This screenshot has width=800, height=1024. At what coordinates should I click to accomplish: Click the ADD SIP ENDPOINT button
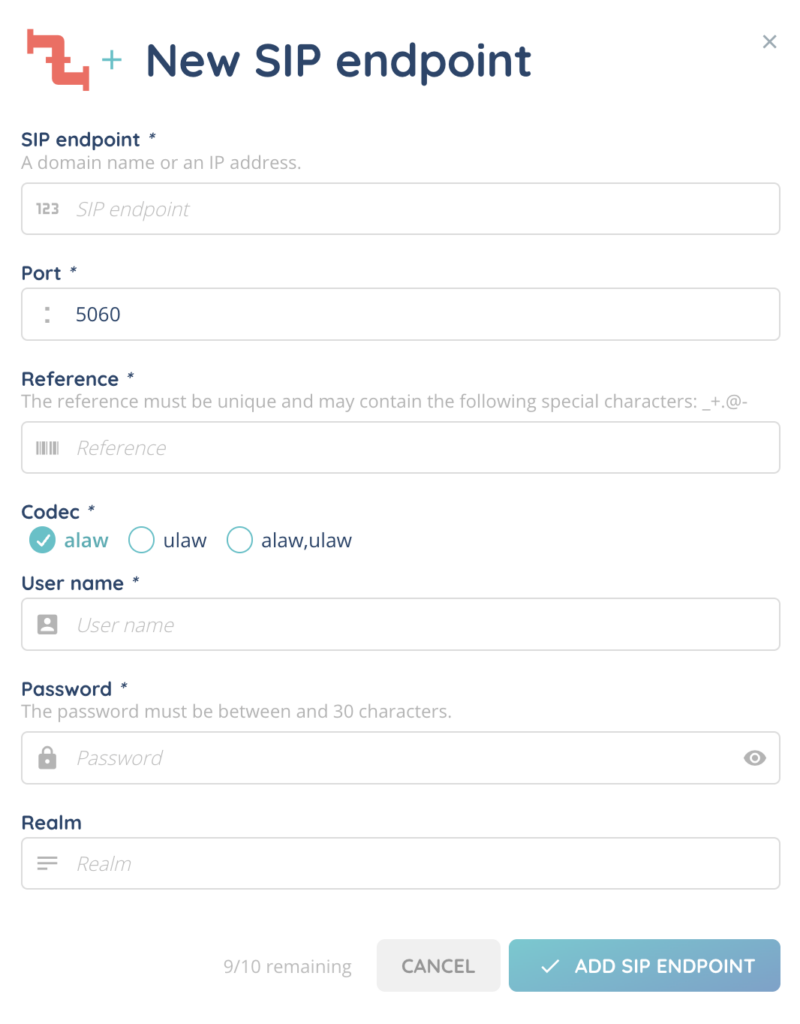[644, 966]
